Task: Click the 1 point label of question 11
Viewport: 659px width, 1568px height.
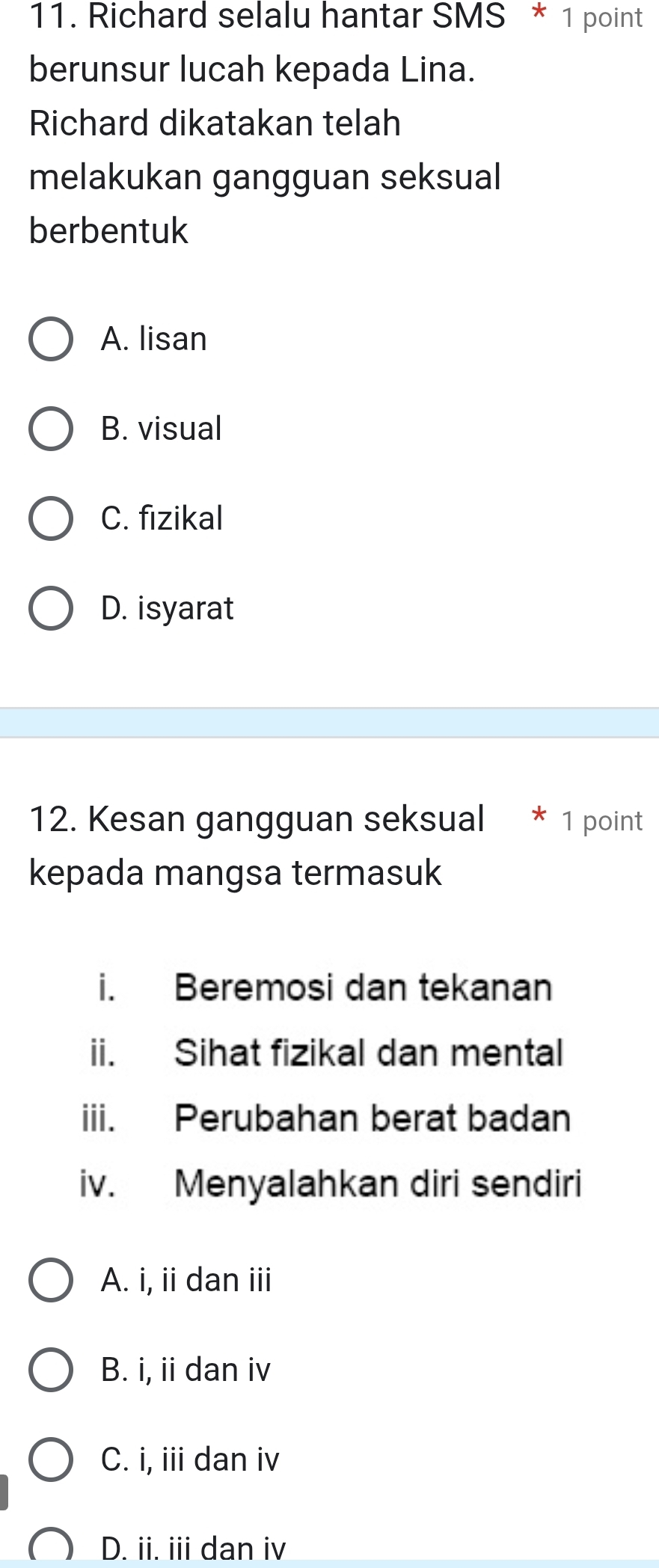Action: tap(602, 18)
